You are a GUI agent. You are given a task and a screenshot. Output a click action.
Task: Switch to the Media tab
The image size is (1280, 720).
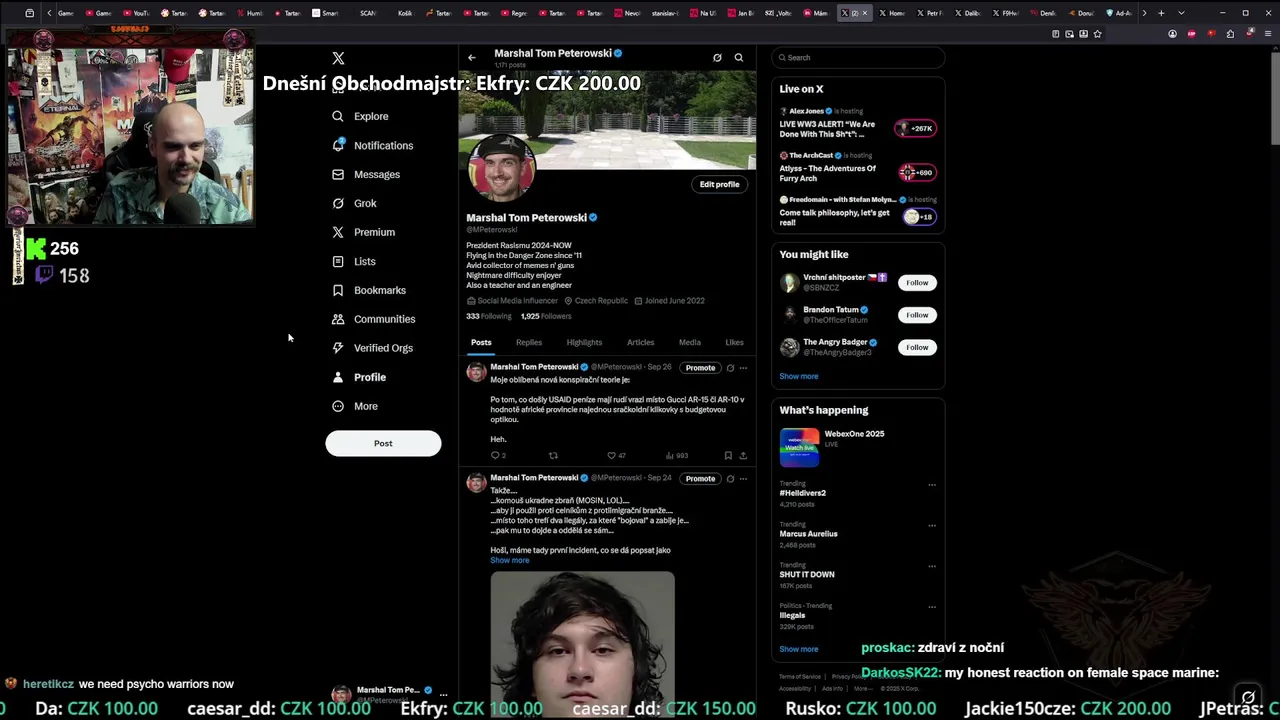tap(690, 342)
